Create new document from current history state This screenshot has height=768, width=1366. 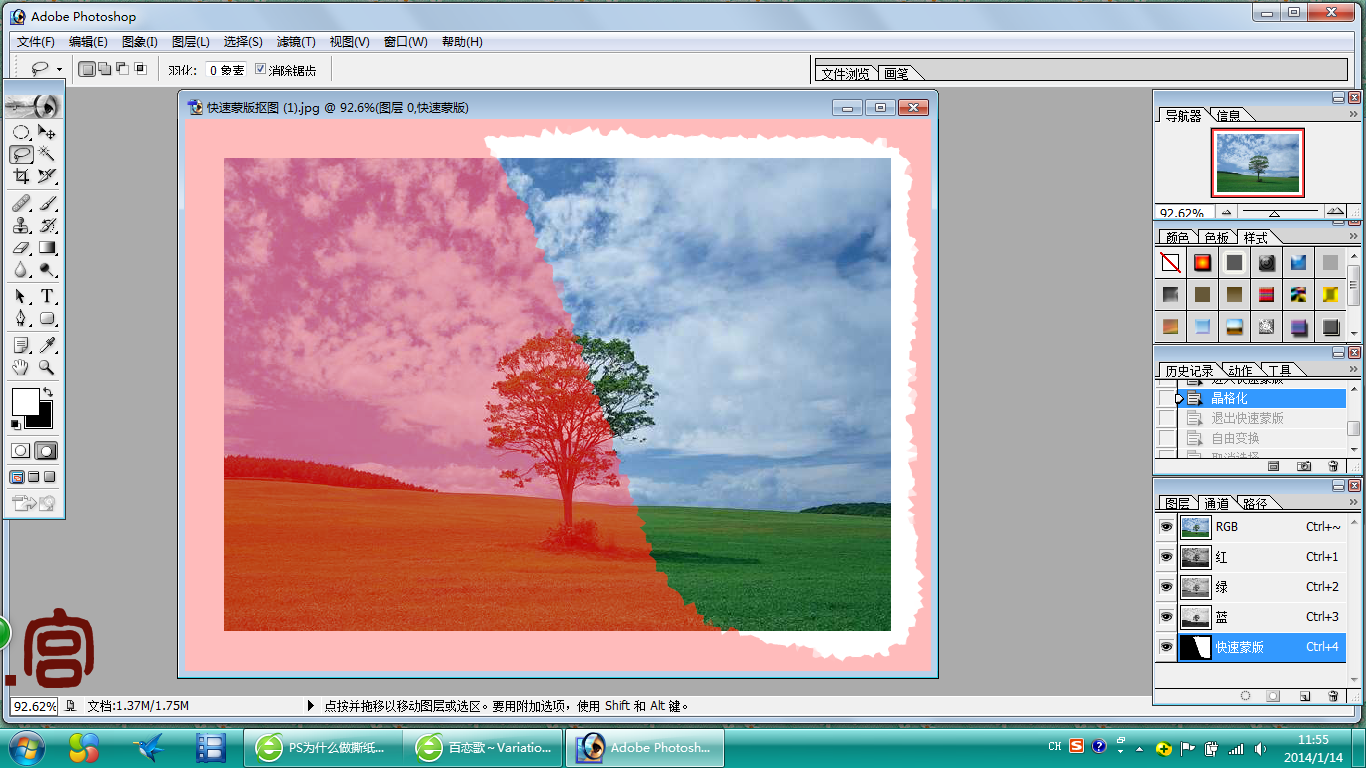(1274, 466)
